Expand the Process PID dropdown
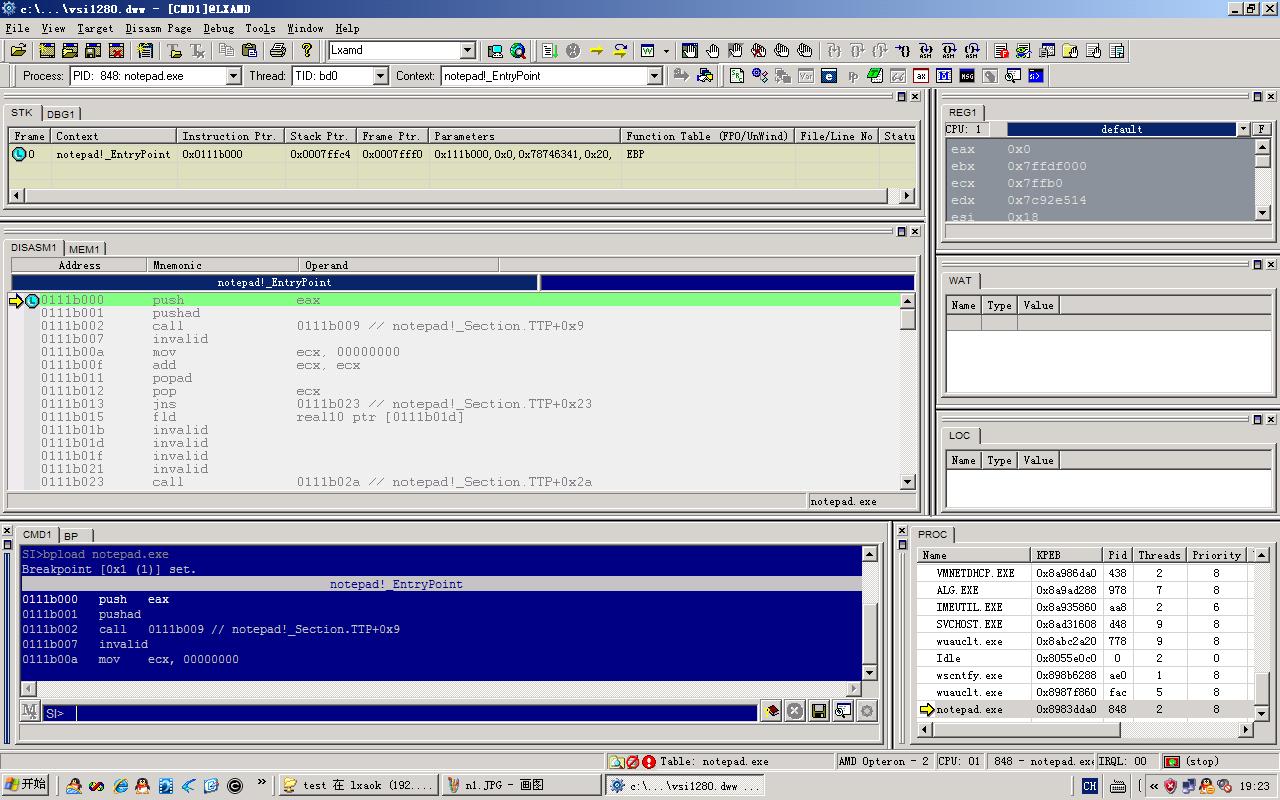This screenshot has height=800, width=1280. pyautogui.click(x=233, y=76)
